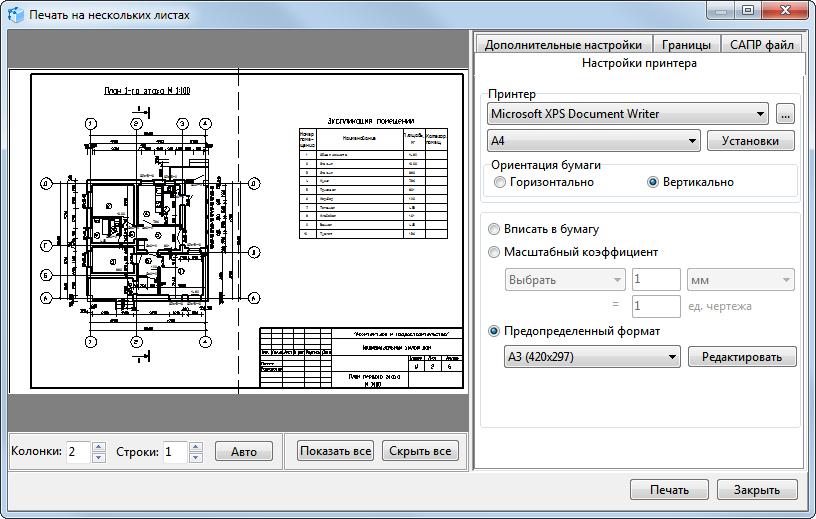The height and width of the screenshot is (519, 816).
Task: Open the A3 (420x297) format dropdown
Action: 593,356
